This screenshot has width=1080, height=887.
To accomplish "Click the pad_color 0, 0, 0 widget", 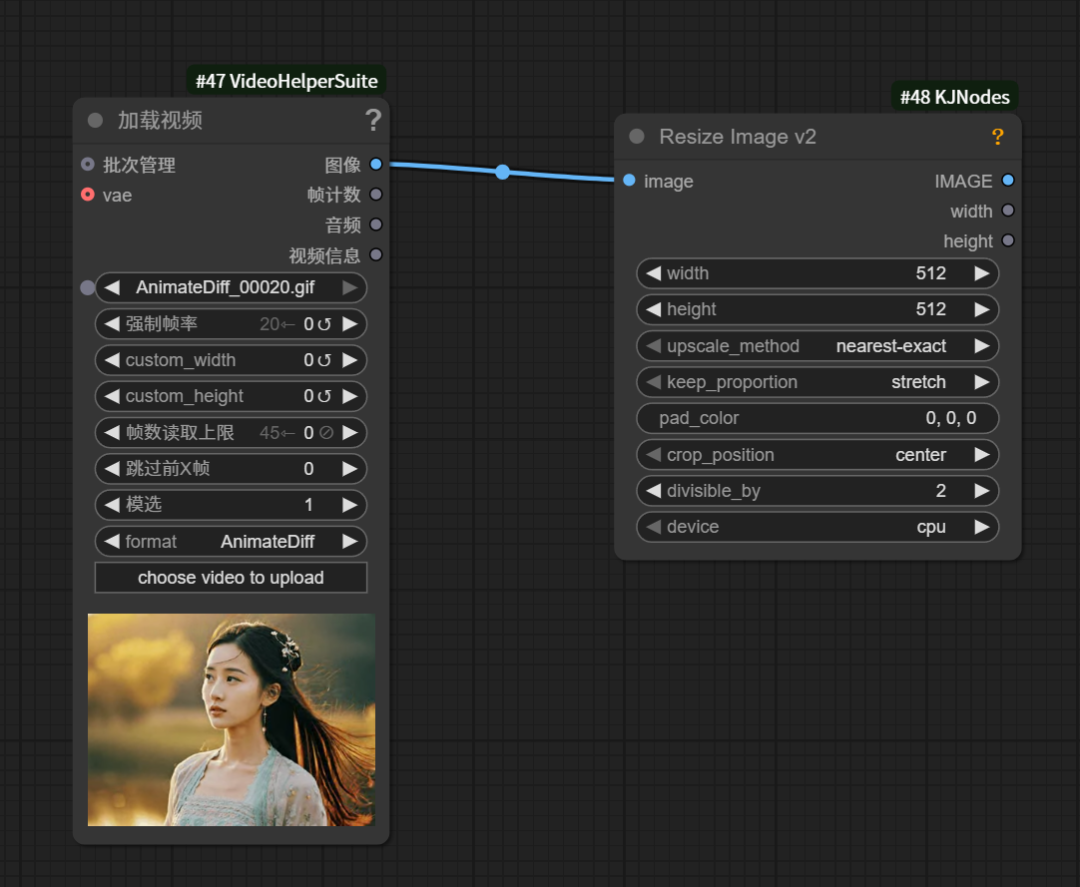I will (817, 418).
